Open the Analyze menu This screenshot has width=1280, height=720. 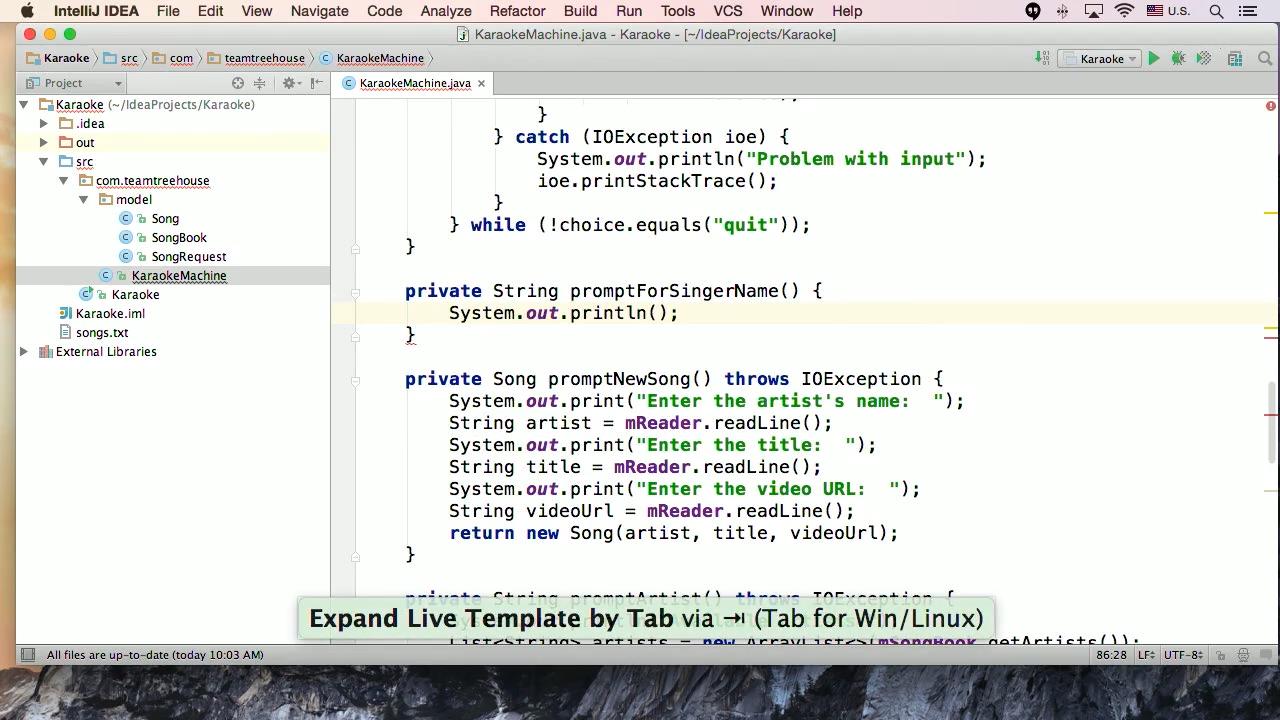446,11
